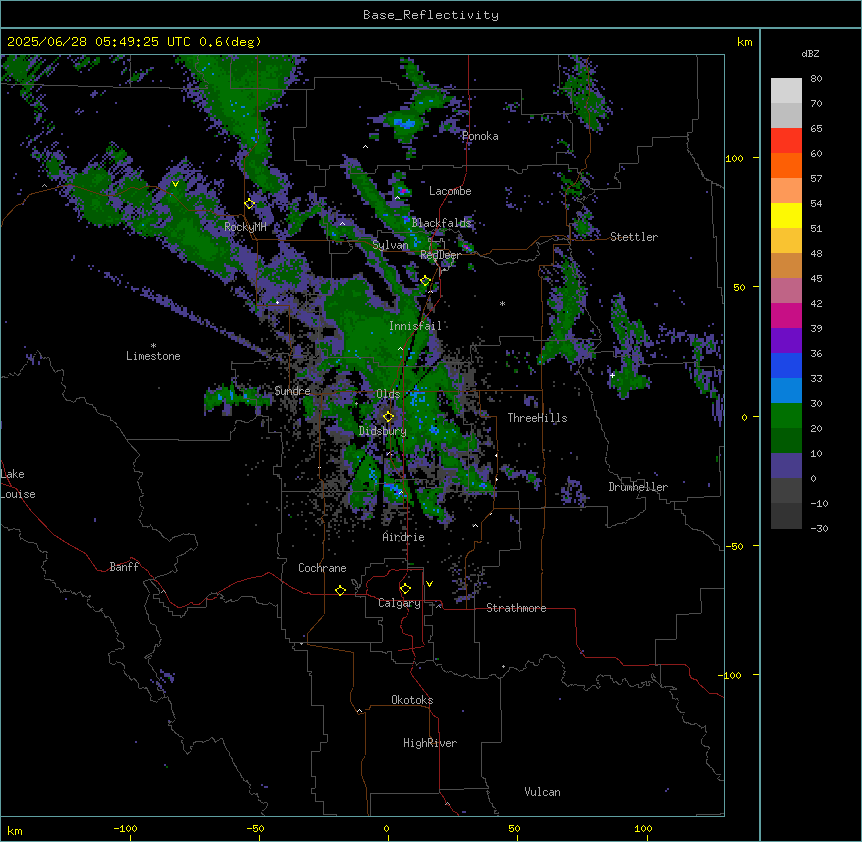
Task: Click the Lacombe city label
Action: click(x=450, y=191)
